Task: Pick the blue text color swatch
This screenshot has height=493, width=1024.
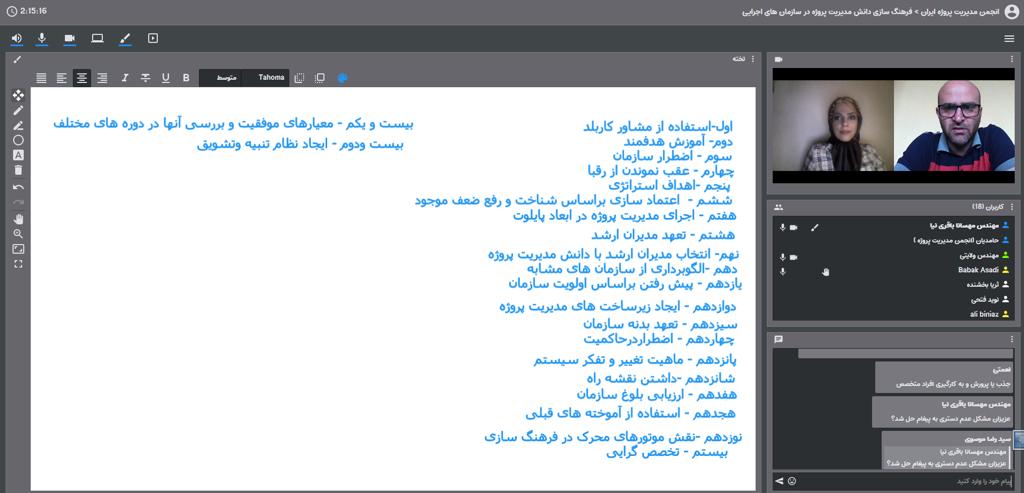Action: click(x=341, y=78)
